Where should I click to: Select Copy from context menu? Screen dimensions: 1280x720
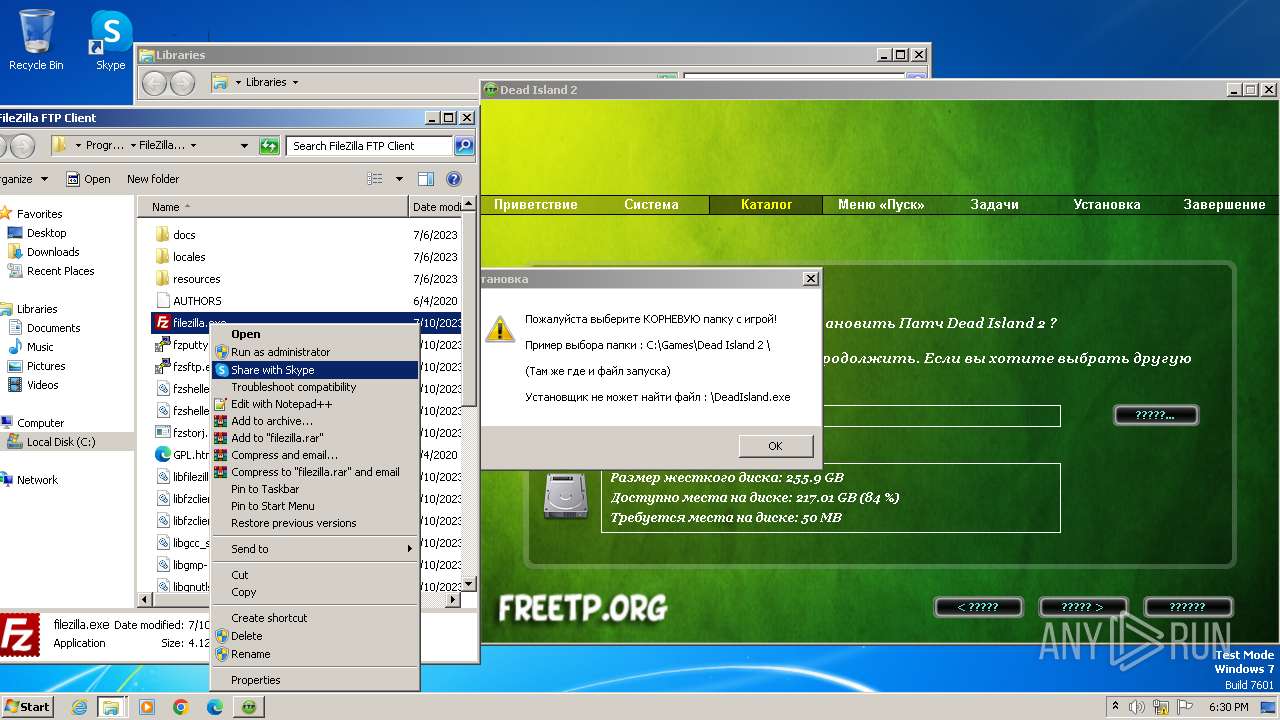(x=314, y=592)
